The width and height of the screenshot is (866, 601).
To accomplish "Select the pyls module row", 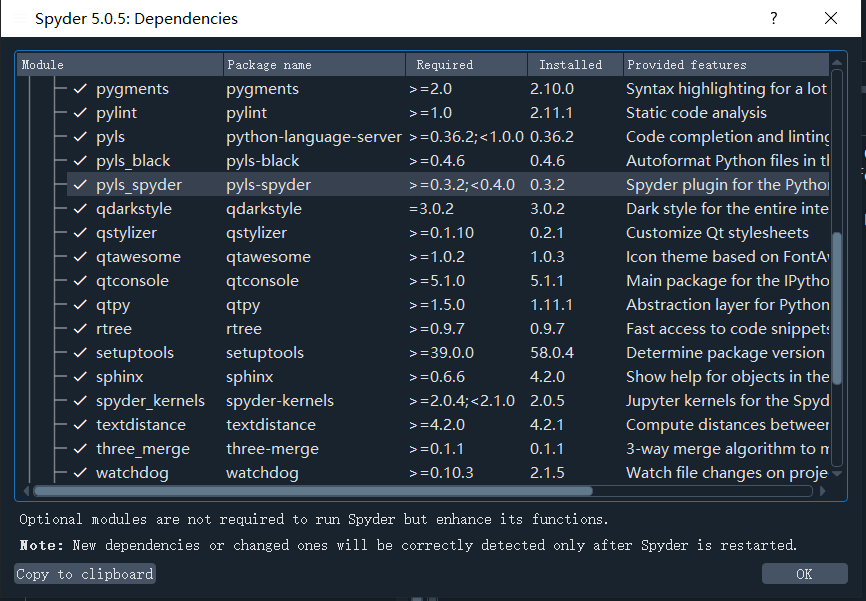I will pos(448,136).
